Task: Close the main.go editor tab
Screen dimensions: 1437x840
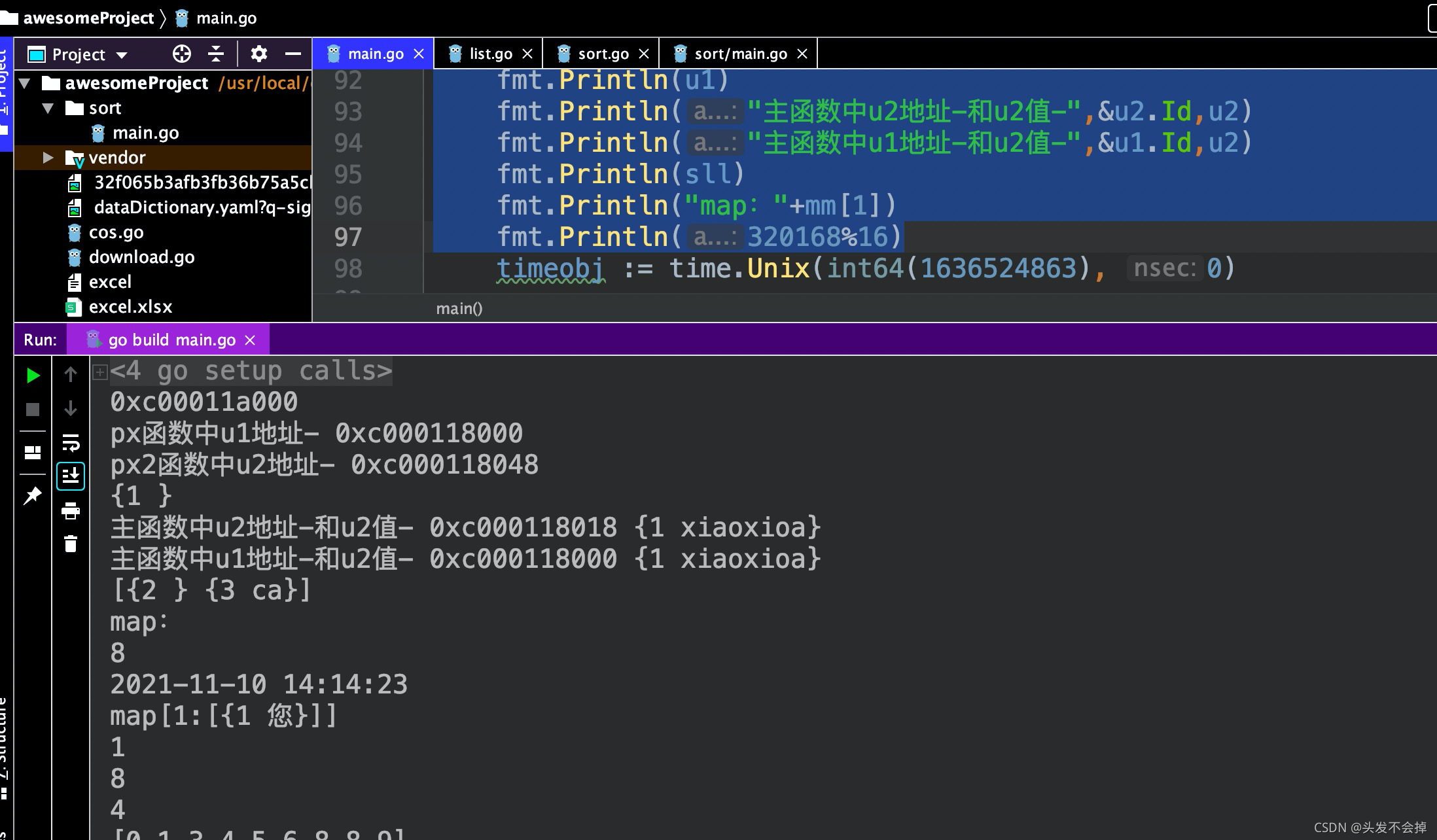Action: [419, 54]
